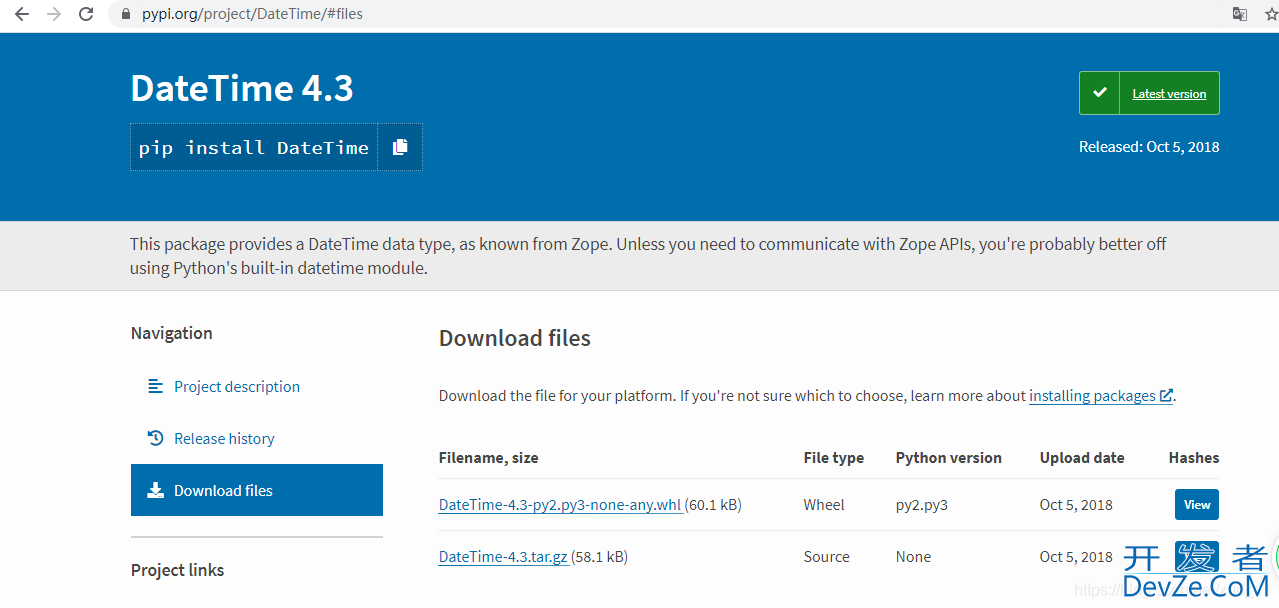Click the 'This package provides a DateTime' description

(x=648, y=256)
